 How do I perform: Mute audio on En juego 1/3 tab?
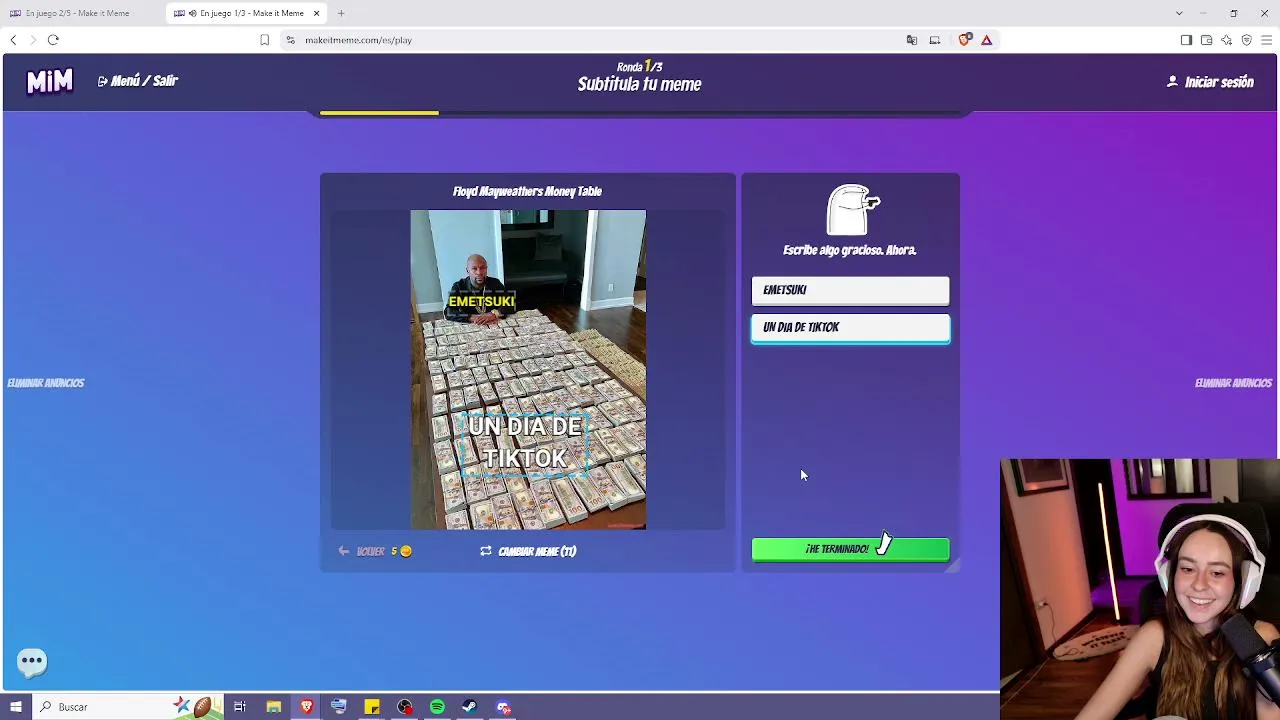[x=192, y=13]
